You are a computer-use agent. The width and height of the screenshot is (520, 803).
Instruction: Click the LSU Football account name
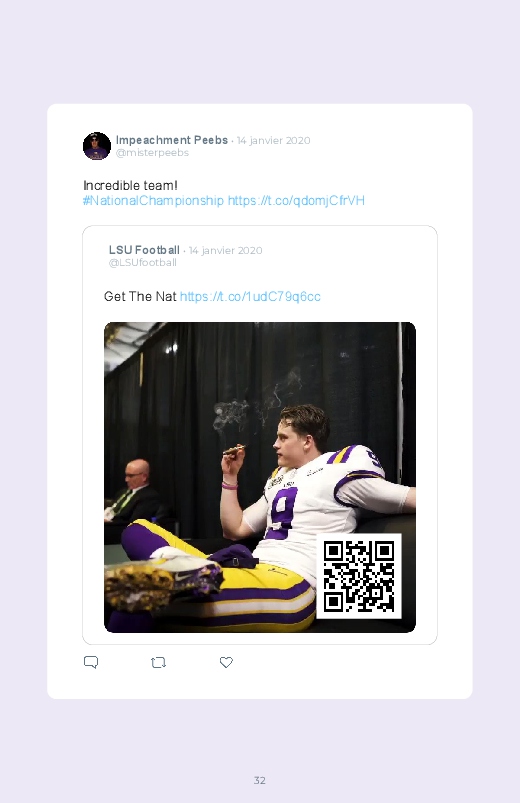coord(144,250)
